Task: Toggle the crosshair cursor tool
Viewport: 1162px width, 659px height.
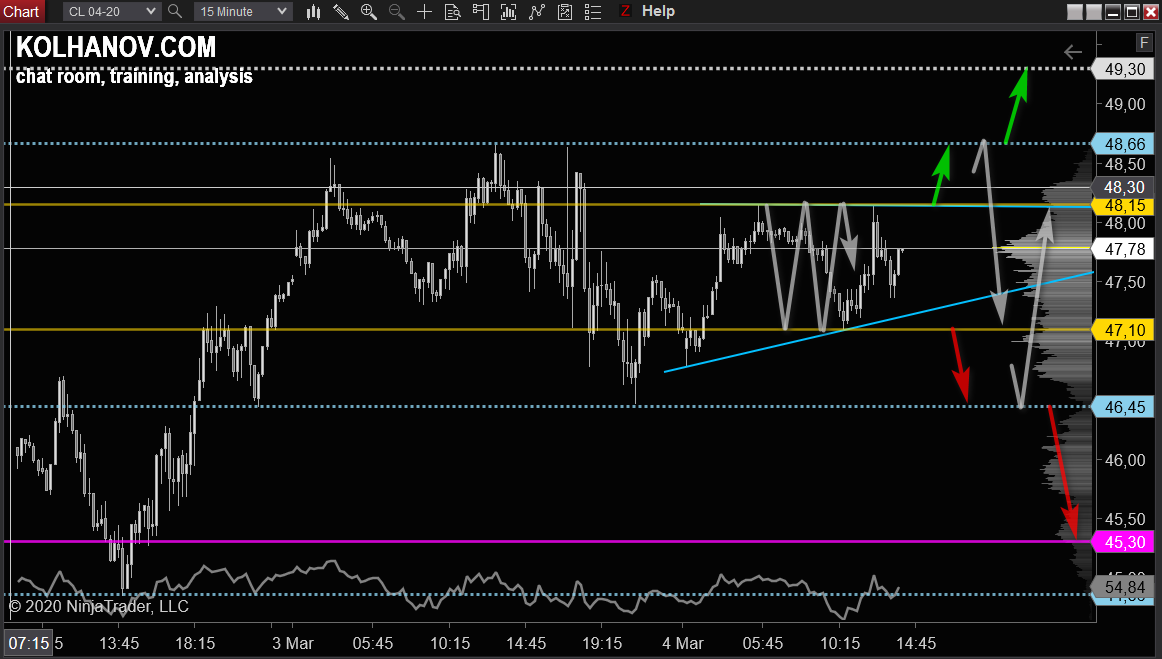Action: [425, 11]
